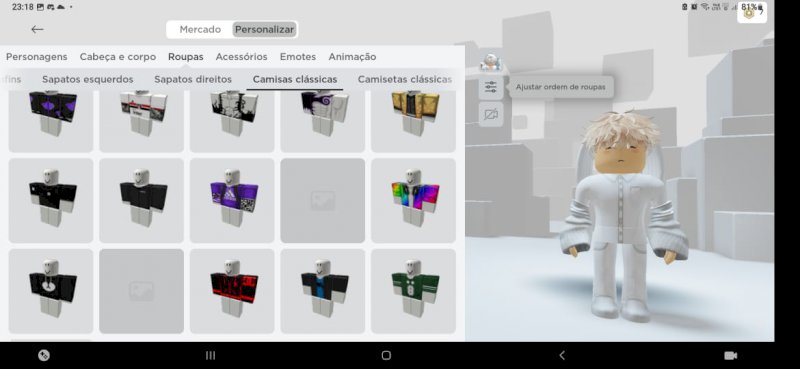
Task: Tap the battery percentage in status bar
Action: coord(749,7)
